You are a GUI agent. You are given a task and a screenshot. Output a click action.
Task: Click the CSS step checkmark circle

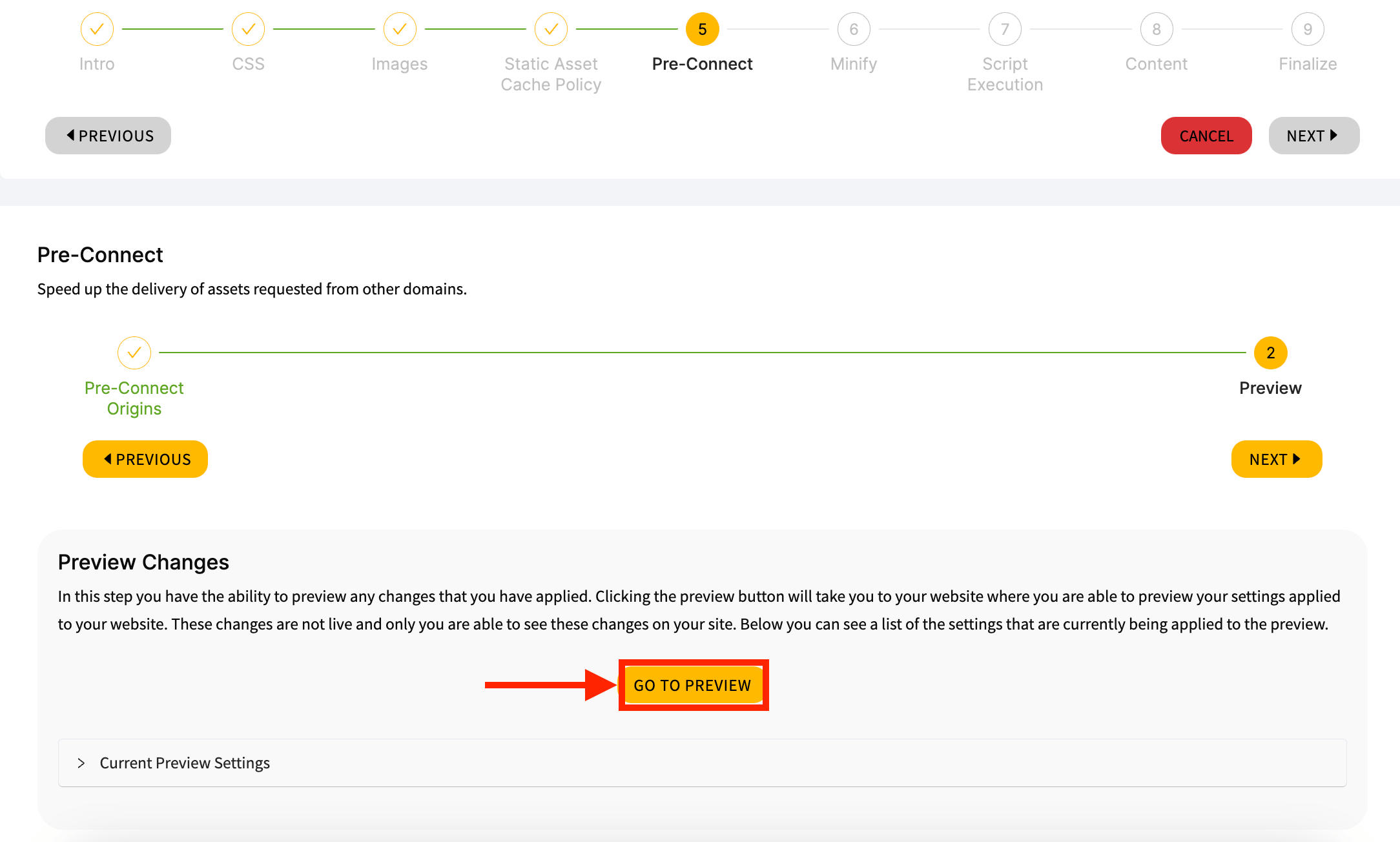[248, 29]
